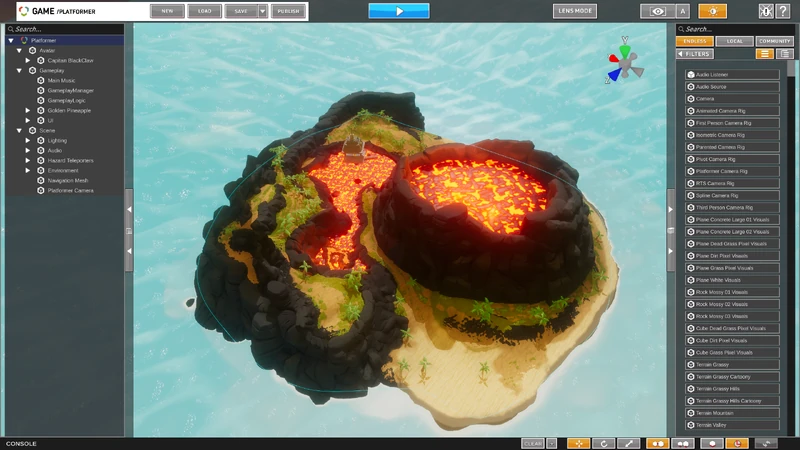
Task: Toggle LENS MODE
Action: click(574, 11)
